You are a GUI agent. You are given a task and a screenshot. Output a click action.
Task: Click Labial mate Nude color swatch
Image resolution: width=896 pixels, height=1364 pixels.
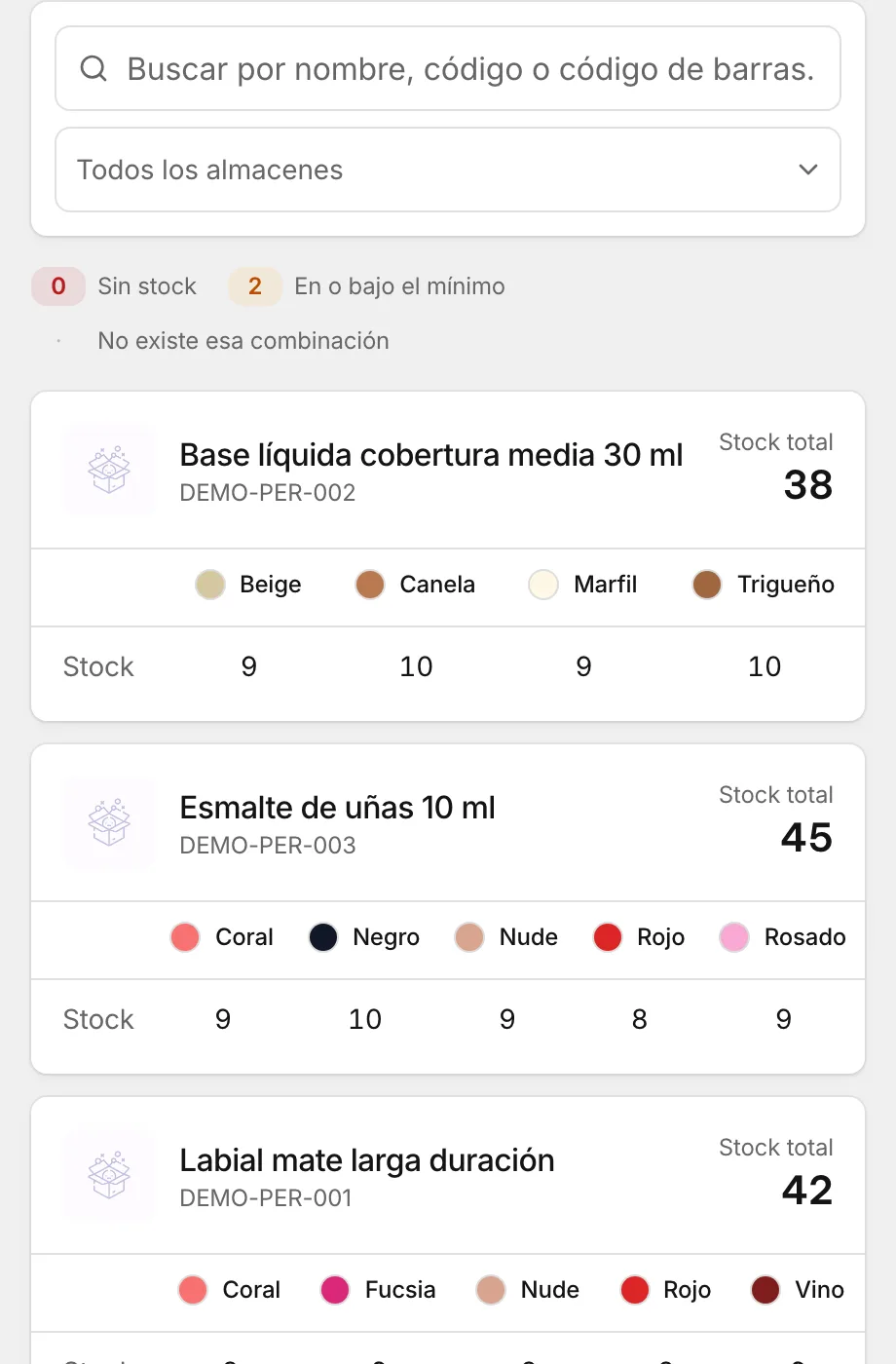pyautogui.click(x=491, y=1290)
